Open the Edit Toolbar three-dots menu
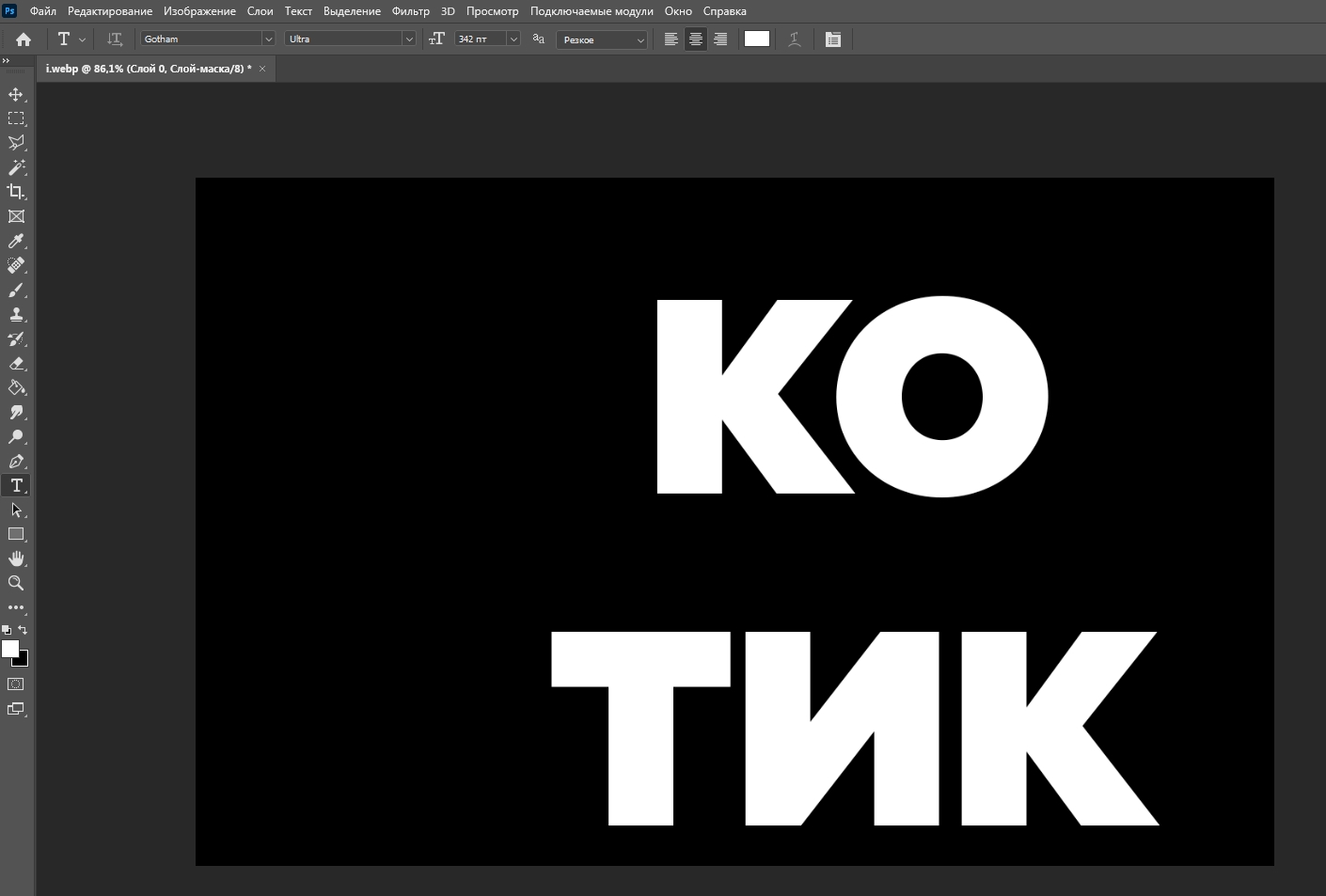1326x896 pixels. pos(16,607)
